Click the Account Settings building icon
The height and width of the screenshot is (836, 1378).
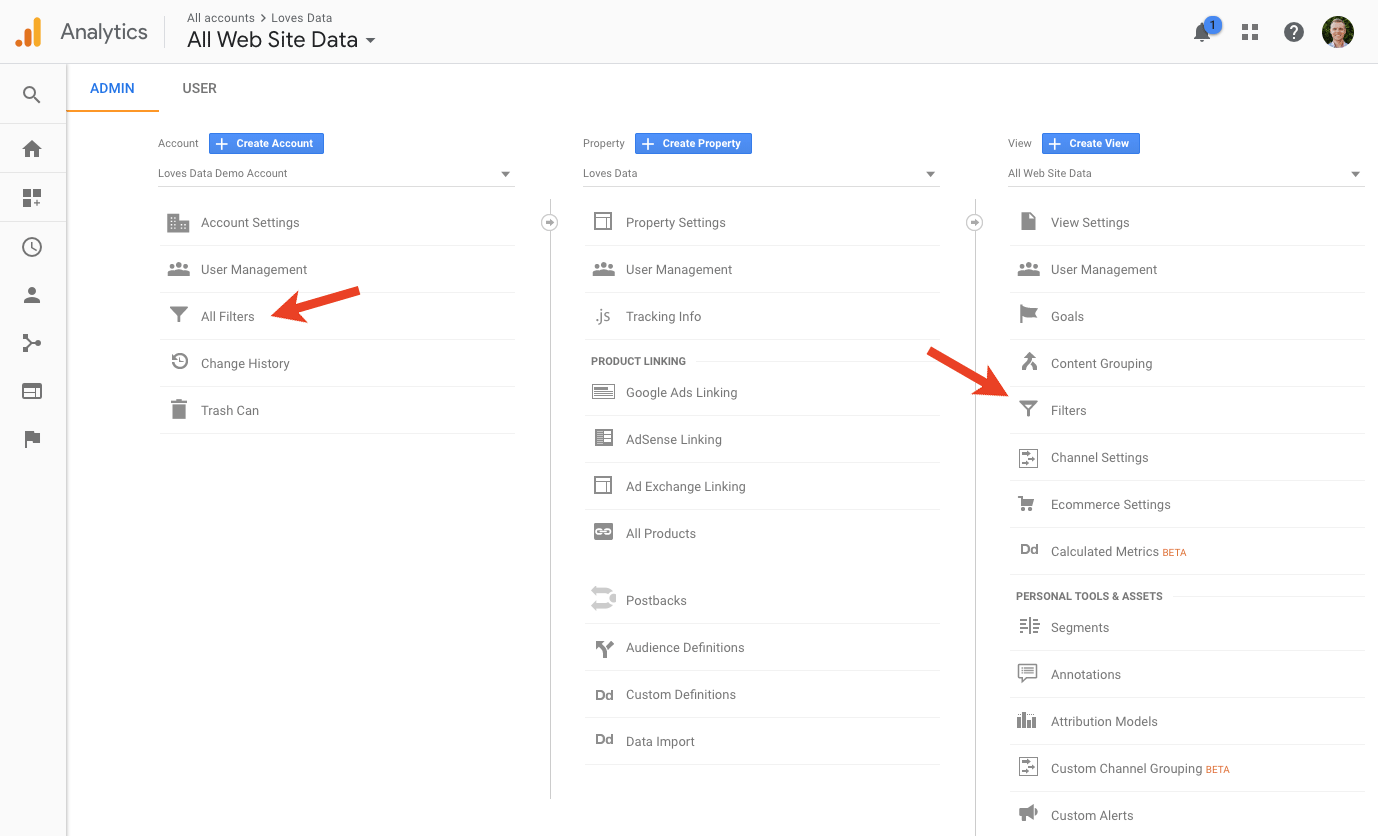coord(178,223)
